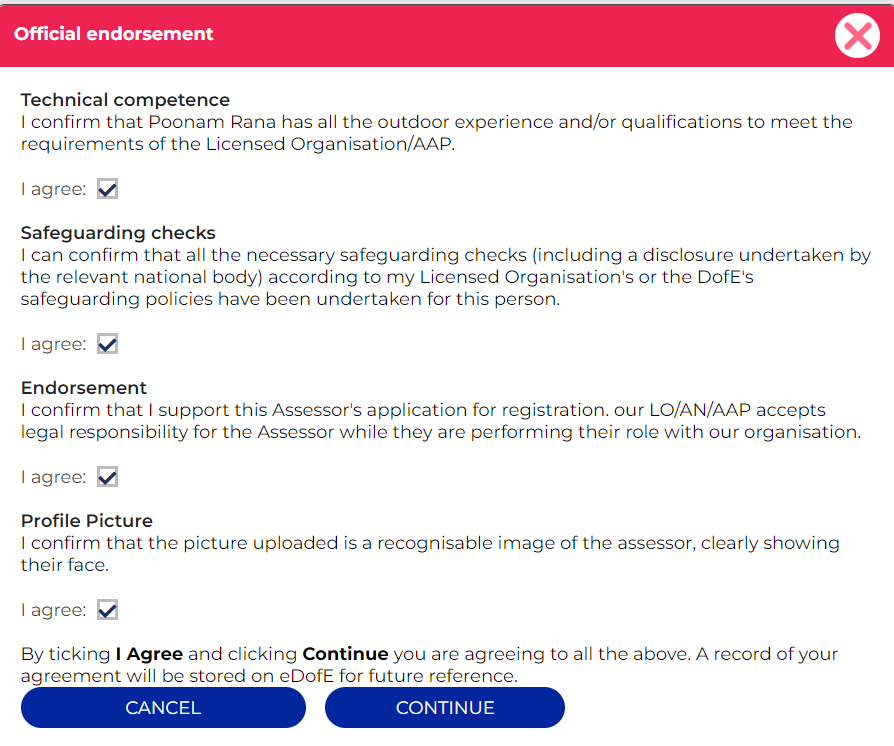Close the Official endorsement dialog

coord(857,35)
